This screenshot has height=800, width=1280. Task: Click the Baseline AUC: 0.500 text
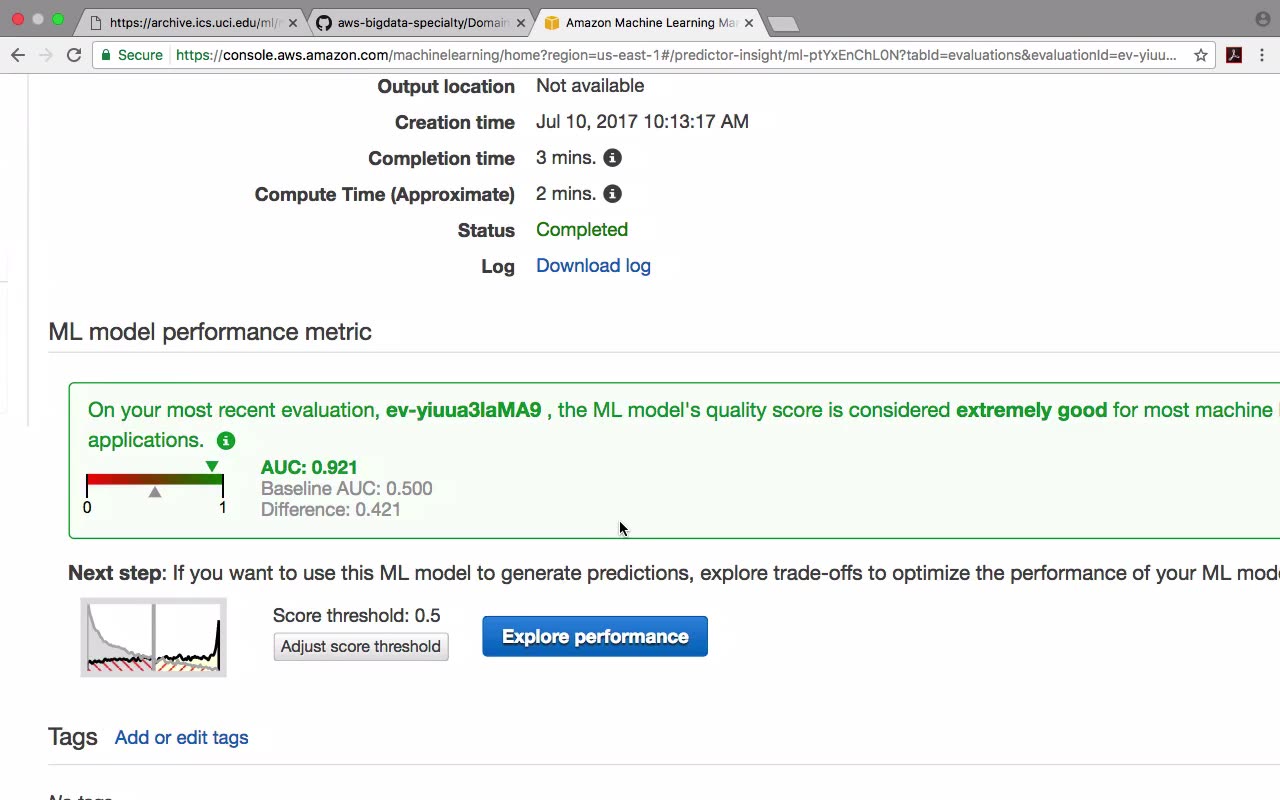pos(347,489)
